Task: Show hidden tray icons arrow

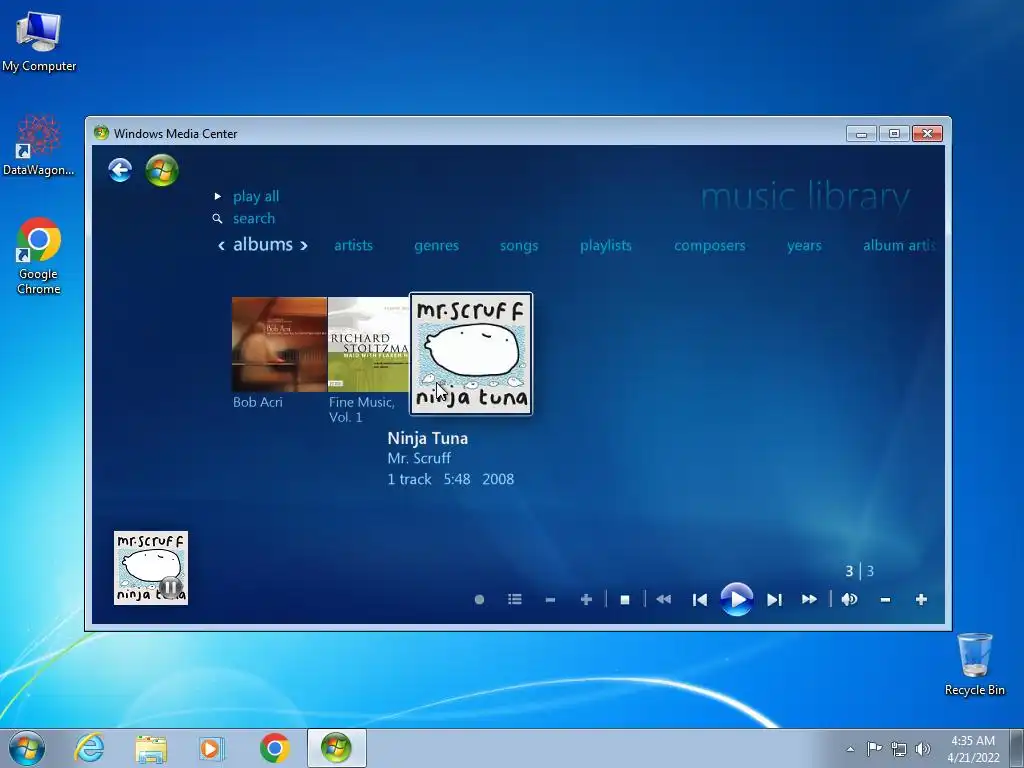Action: [850, 749]
